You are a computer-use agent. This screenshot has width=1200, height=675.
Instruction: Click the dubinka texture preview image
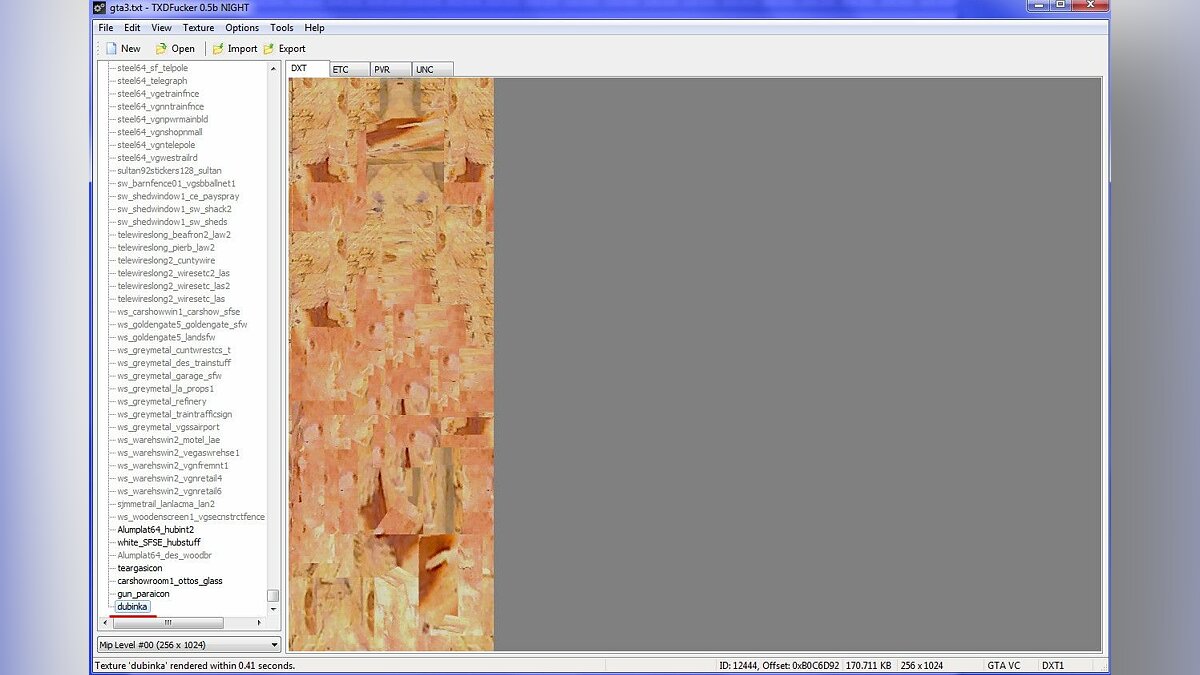point(391,364)
